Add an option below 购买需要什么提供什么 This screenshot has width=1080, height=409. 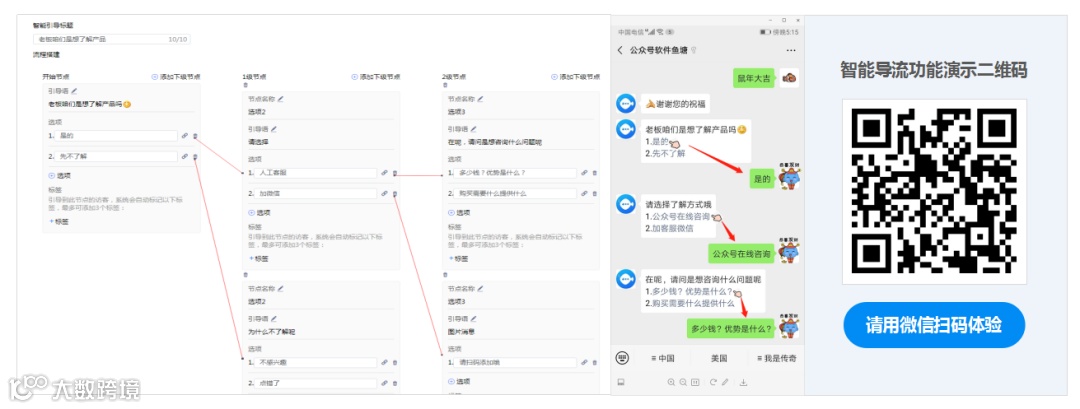[458, 213]
